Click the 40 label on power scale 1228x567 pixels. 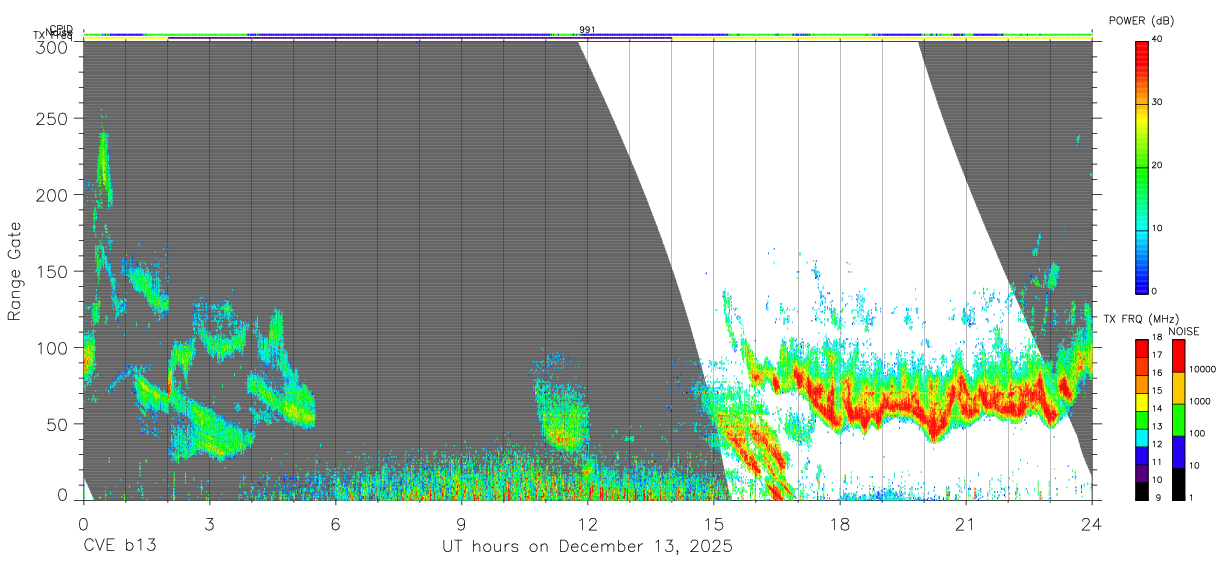click(x=1158, y=39)
